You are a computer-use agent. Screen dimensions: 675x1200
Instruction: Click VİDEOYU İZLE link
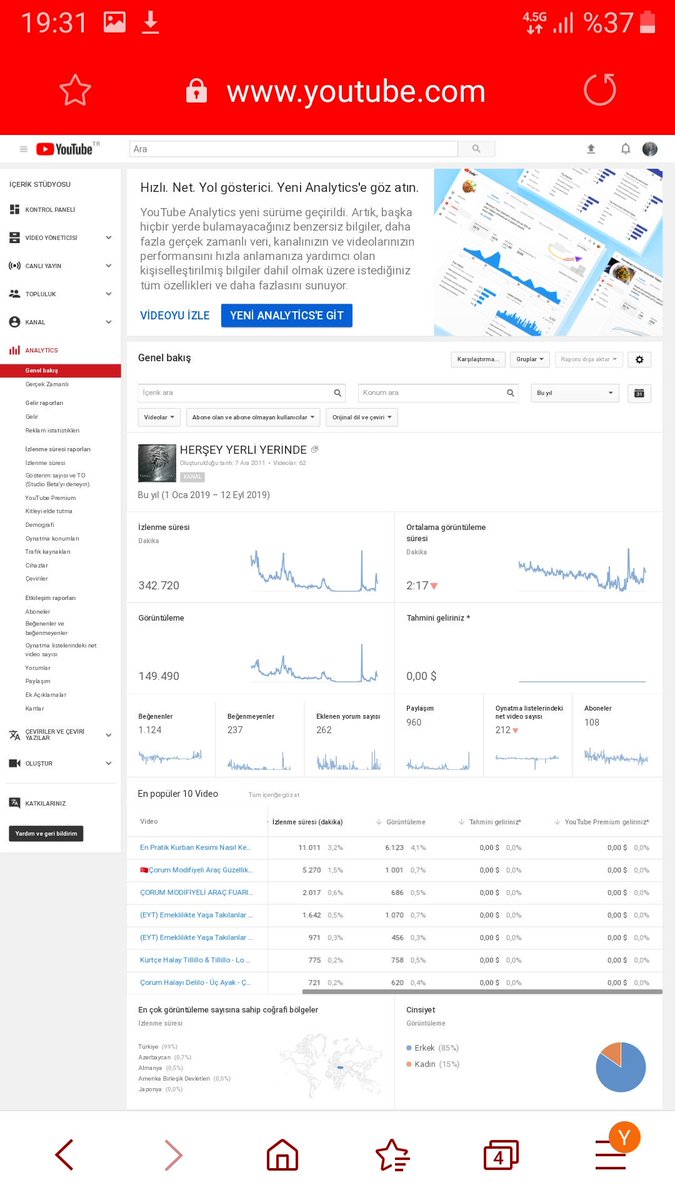point(175,315)
